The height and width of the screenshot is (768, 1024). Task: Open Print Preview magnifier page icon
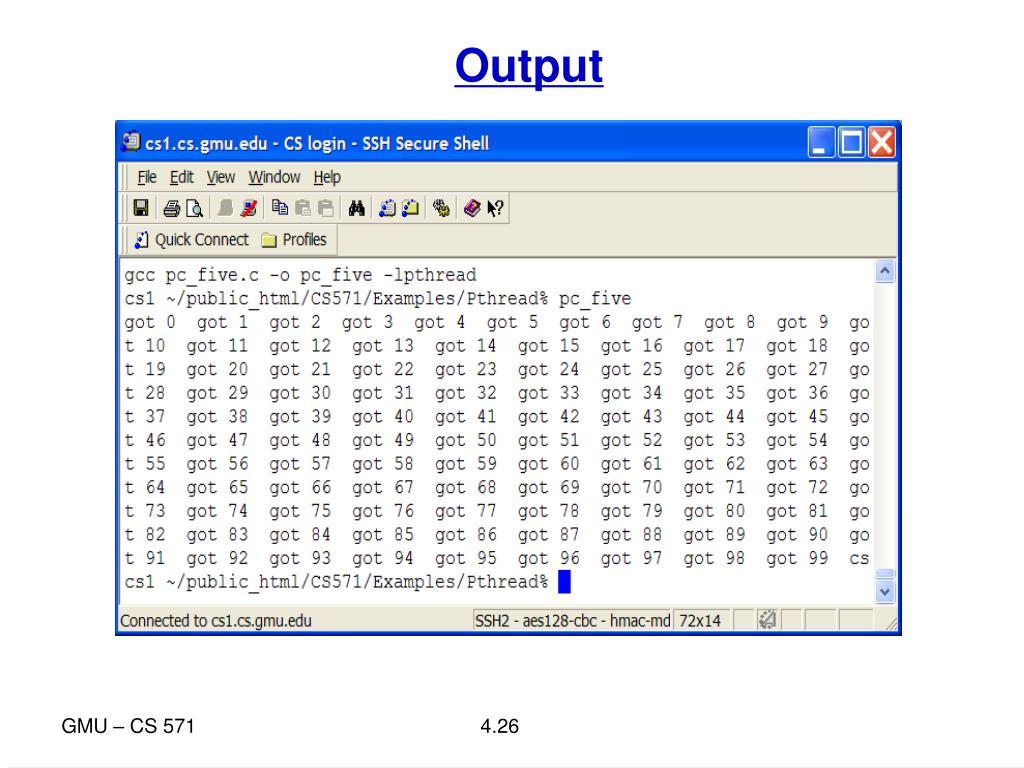[194, 208]
